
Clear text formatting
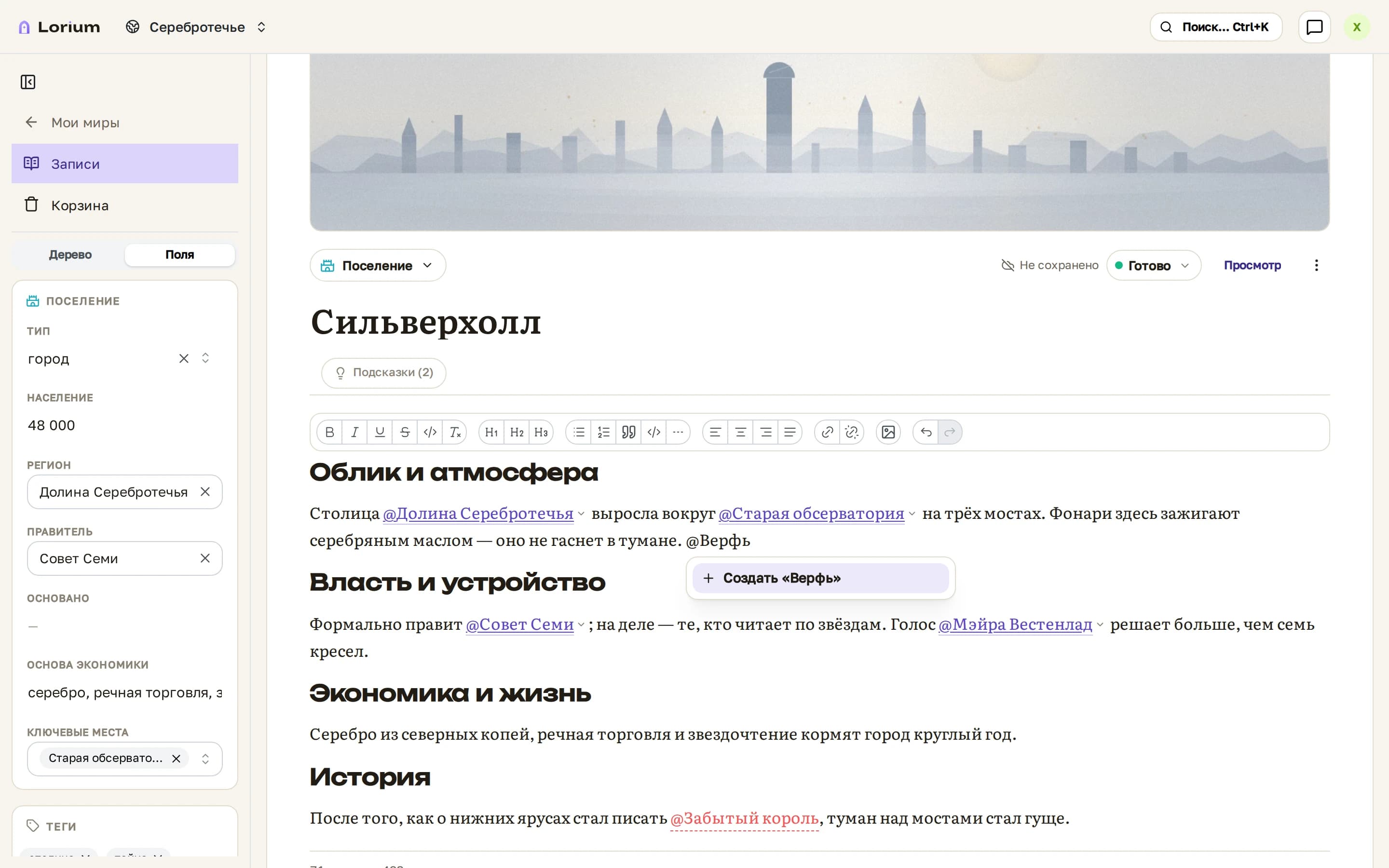(455, 432)
